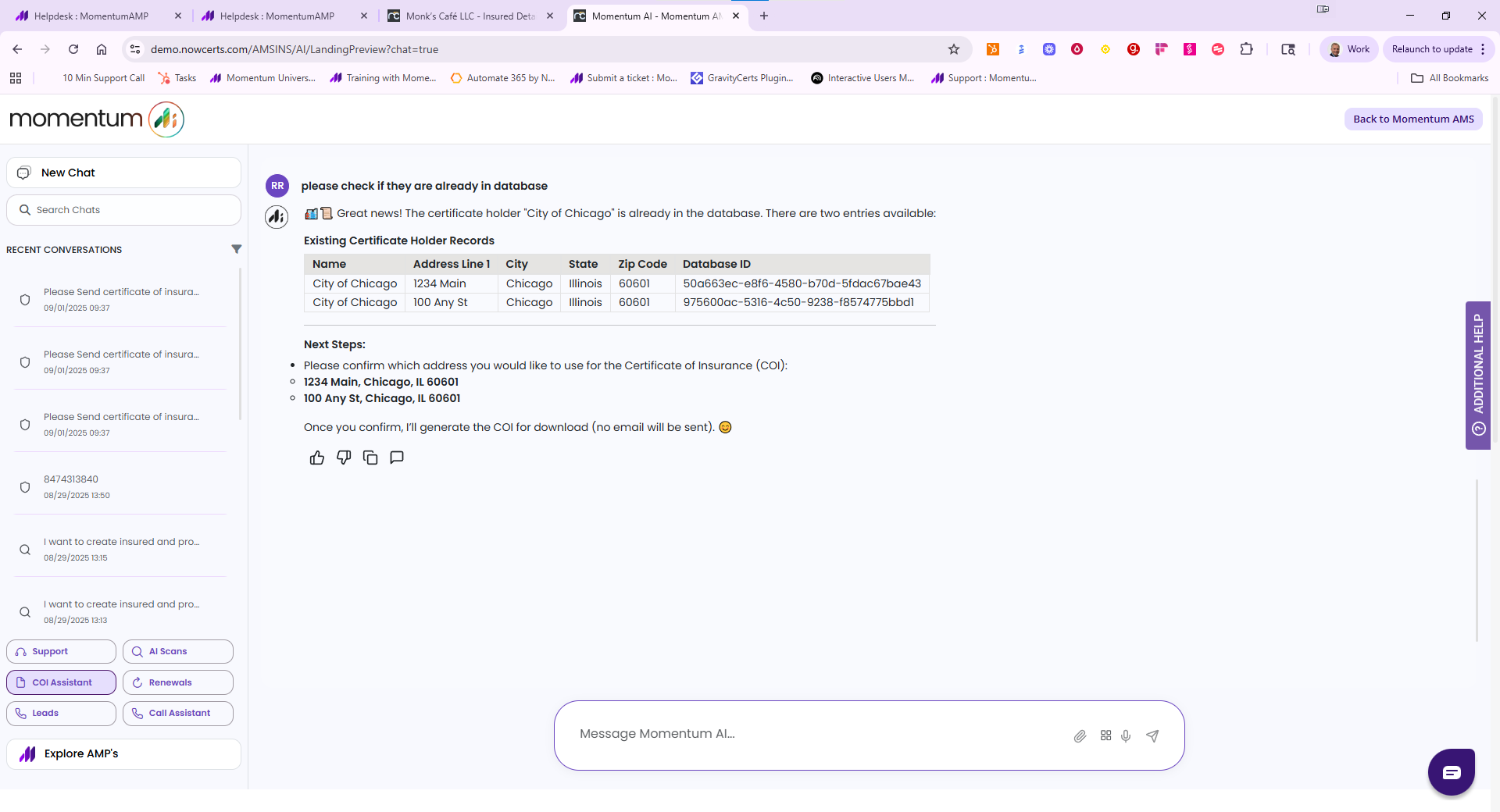The height and width of the screenshot is (812, 1500).
Task: Open AI Scans
Action: [178, 651]
